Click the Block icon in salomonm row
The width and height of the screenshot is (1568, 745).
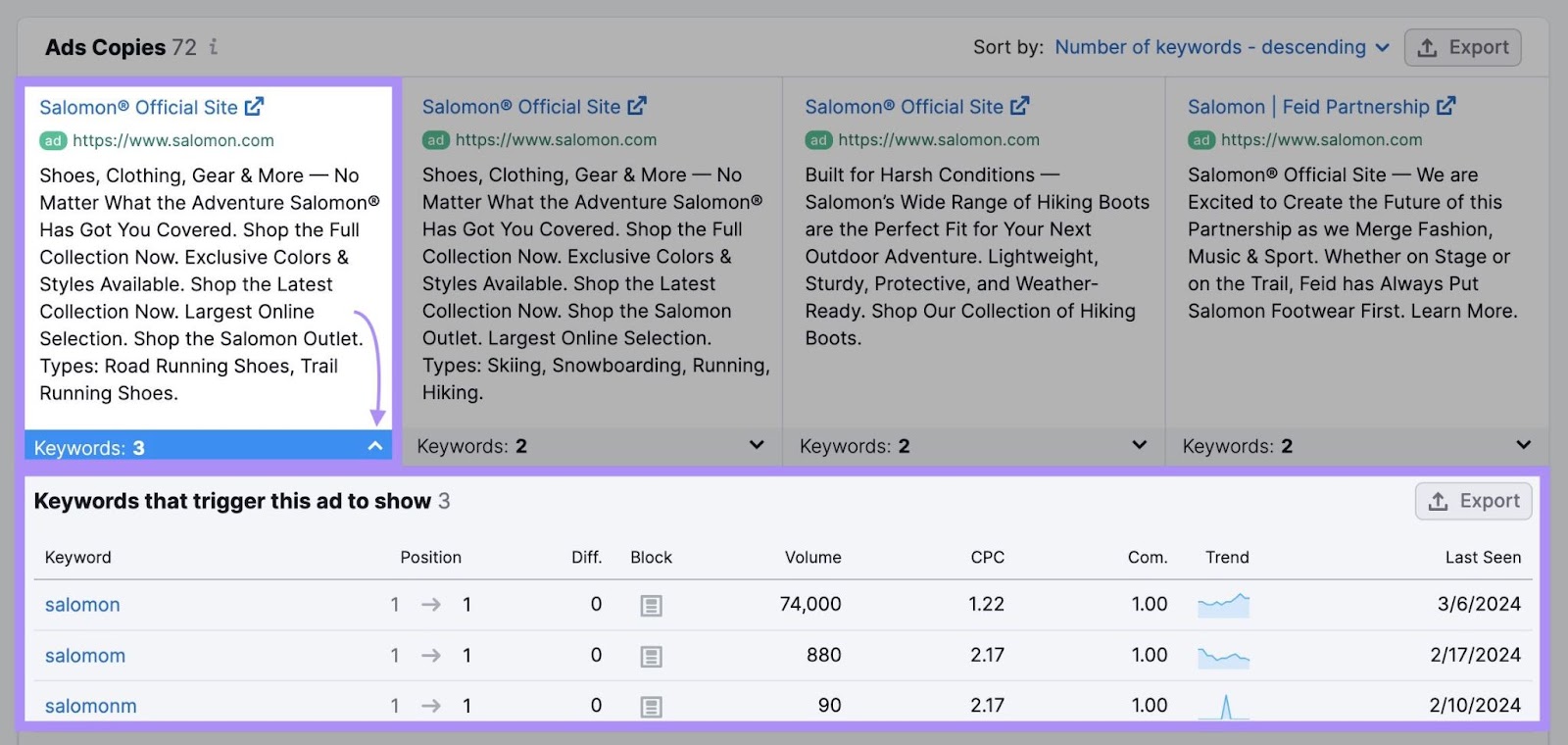tap(651, 707)
